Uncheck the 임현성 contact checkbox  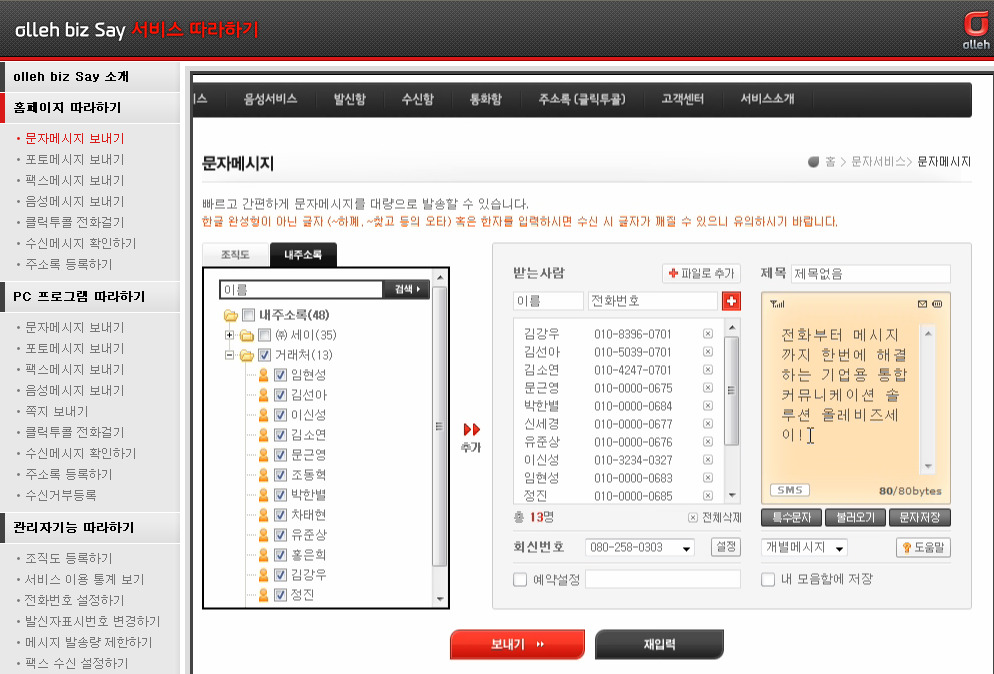click(280, 375)
